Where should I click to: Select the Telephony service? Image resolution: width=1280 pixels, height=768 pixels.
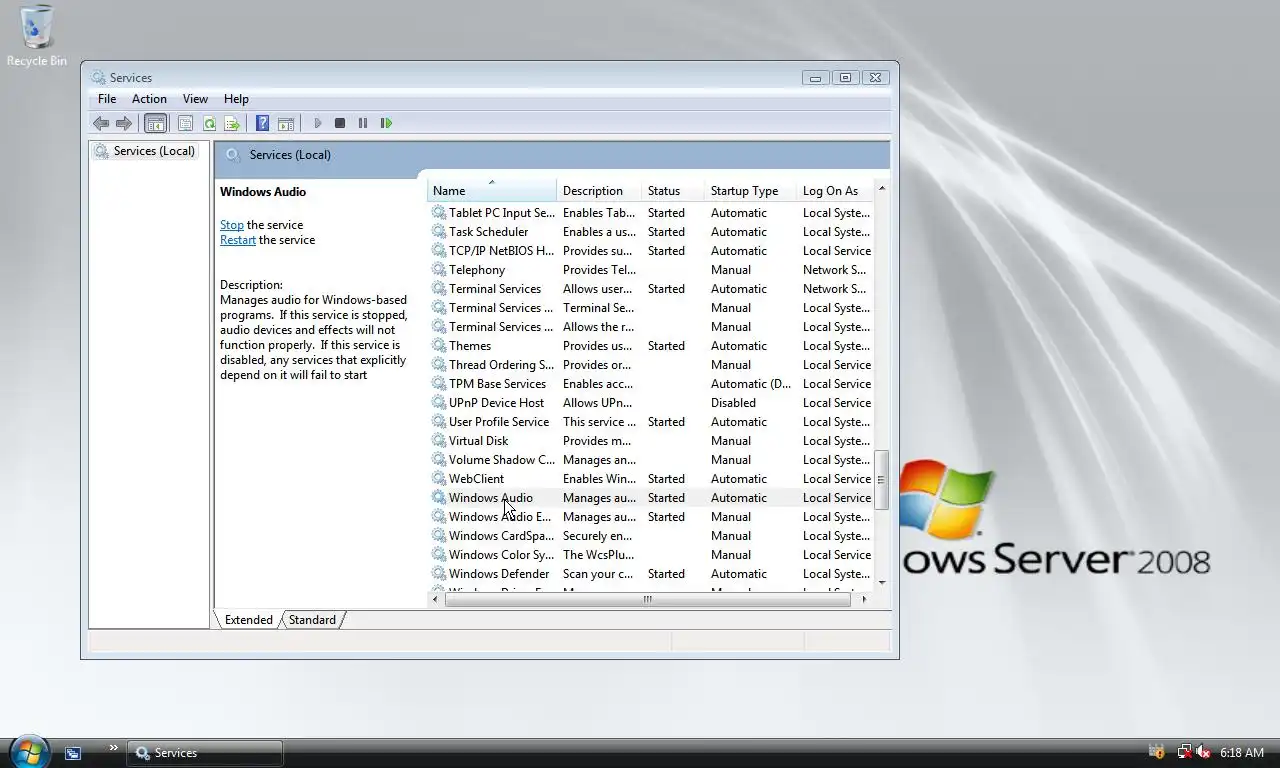pos(477,270)
